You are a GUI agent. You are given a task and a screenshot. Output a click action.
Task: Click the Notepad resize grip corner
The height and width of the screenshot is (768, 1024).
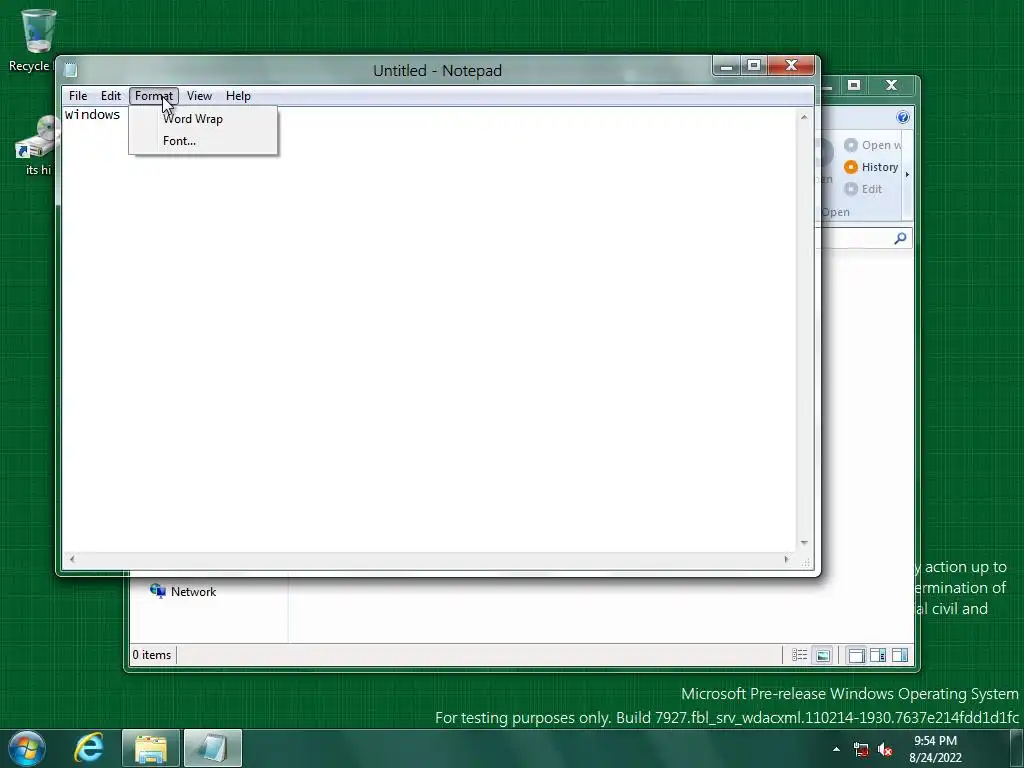click(x=806, y=562)
